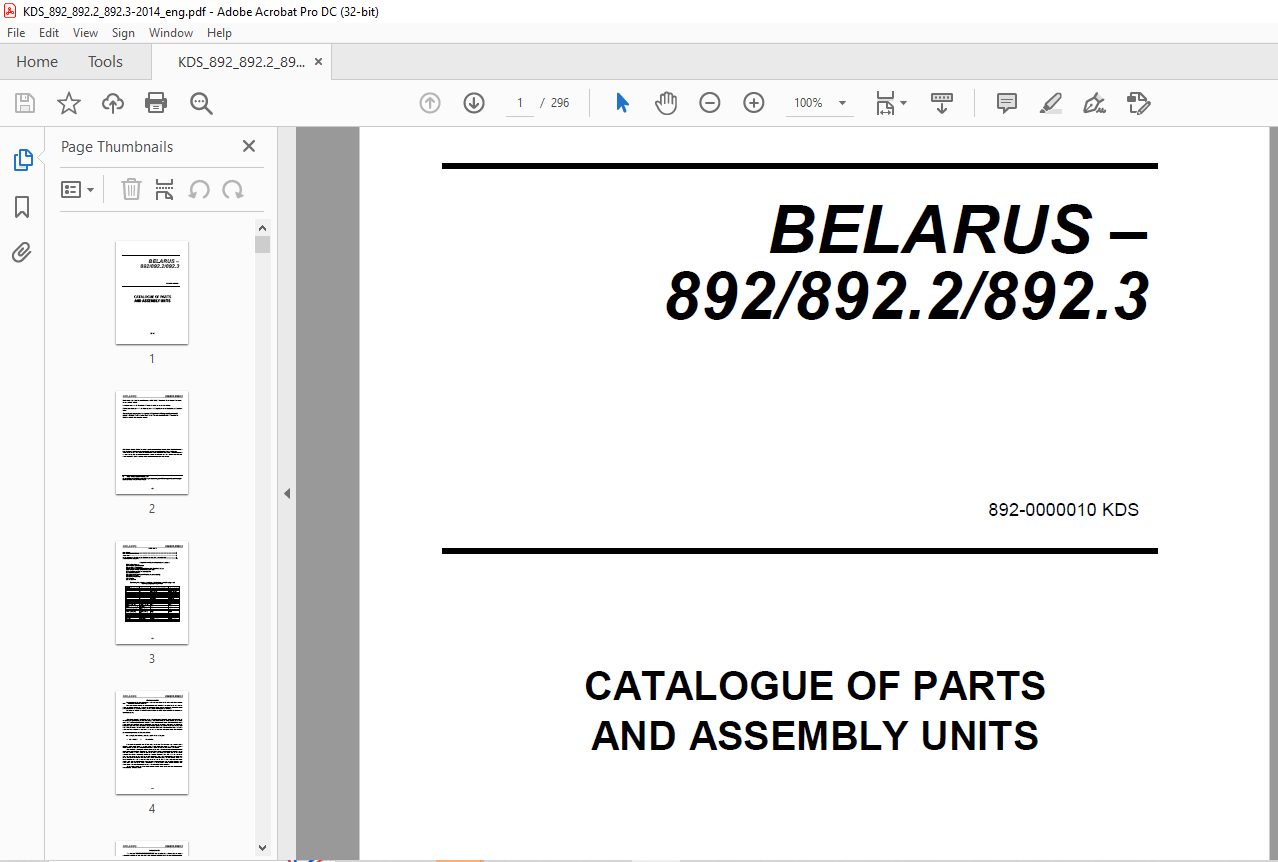Click the AND ASSEMBLY UNITS heading

coord(815,736)
